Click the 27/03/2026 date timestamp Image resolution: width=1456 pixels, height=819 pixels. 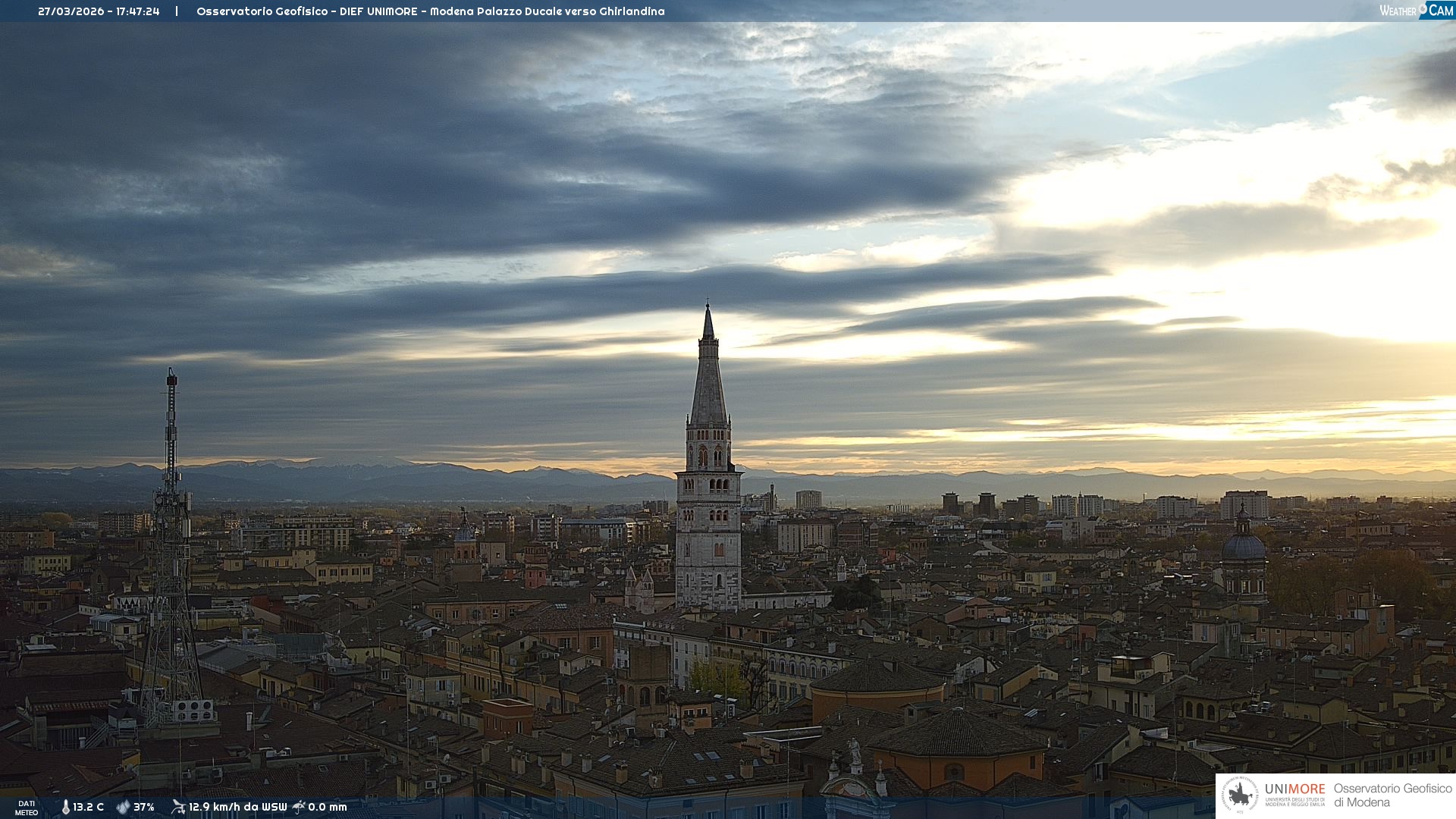[71, 11]
